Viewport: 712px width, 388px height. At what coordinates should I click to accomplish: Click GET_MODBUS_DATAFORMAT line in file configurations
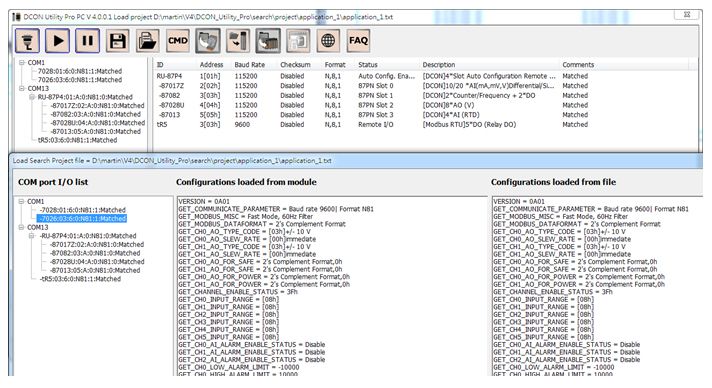(x=577, y=224)
